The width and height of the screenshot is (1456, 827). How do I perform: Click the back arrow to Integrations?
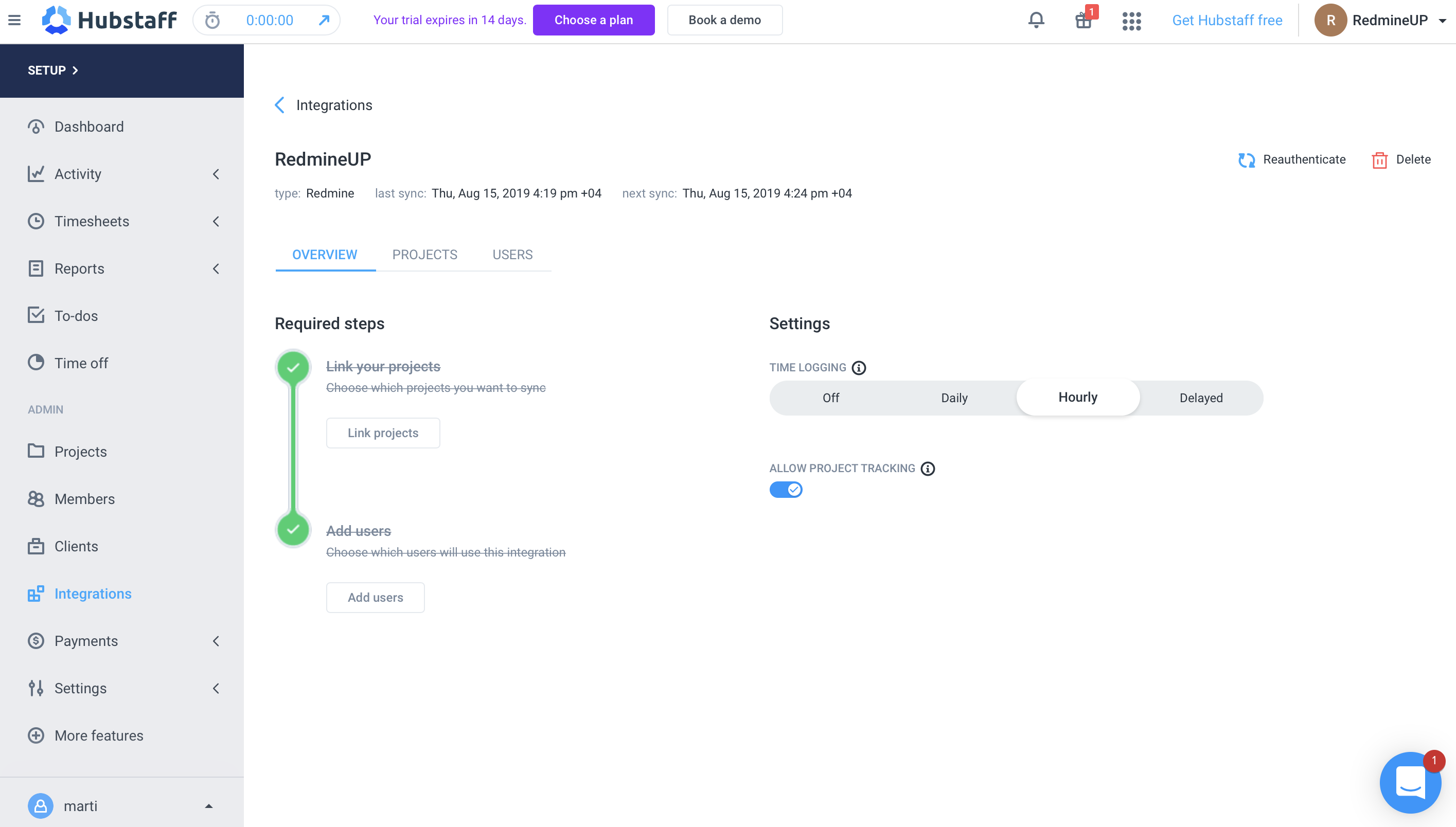click(x=281, y=105)
